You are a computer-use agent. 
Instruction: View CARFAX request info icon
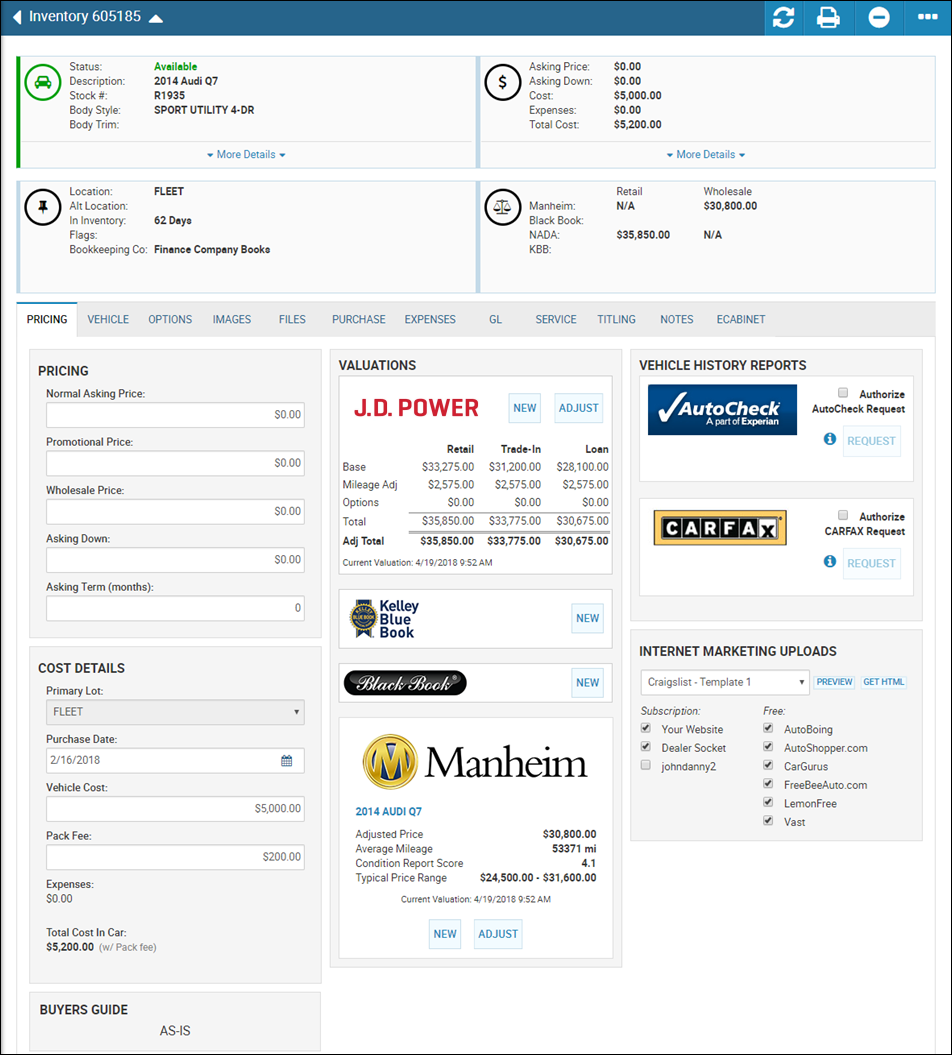click(830, 561)
